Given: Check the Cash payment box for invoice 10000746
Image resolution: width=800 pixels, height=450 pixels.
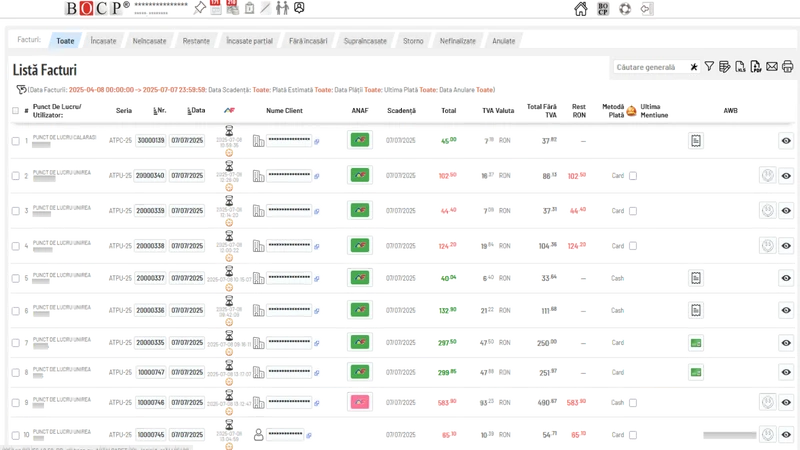Looking at the screenshot, I should tap(633, 403).
